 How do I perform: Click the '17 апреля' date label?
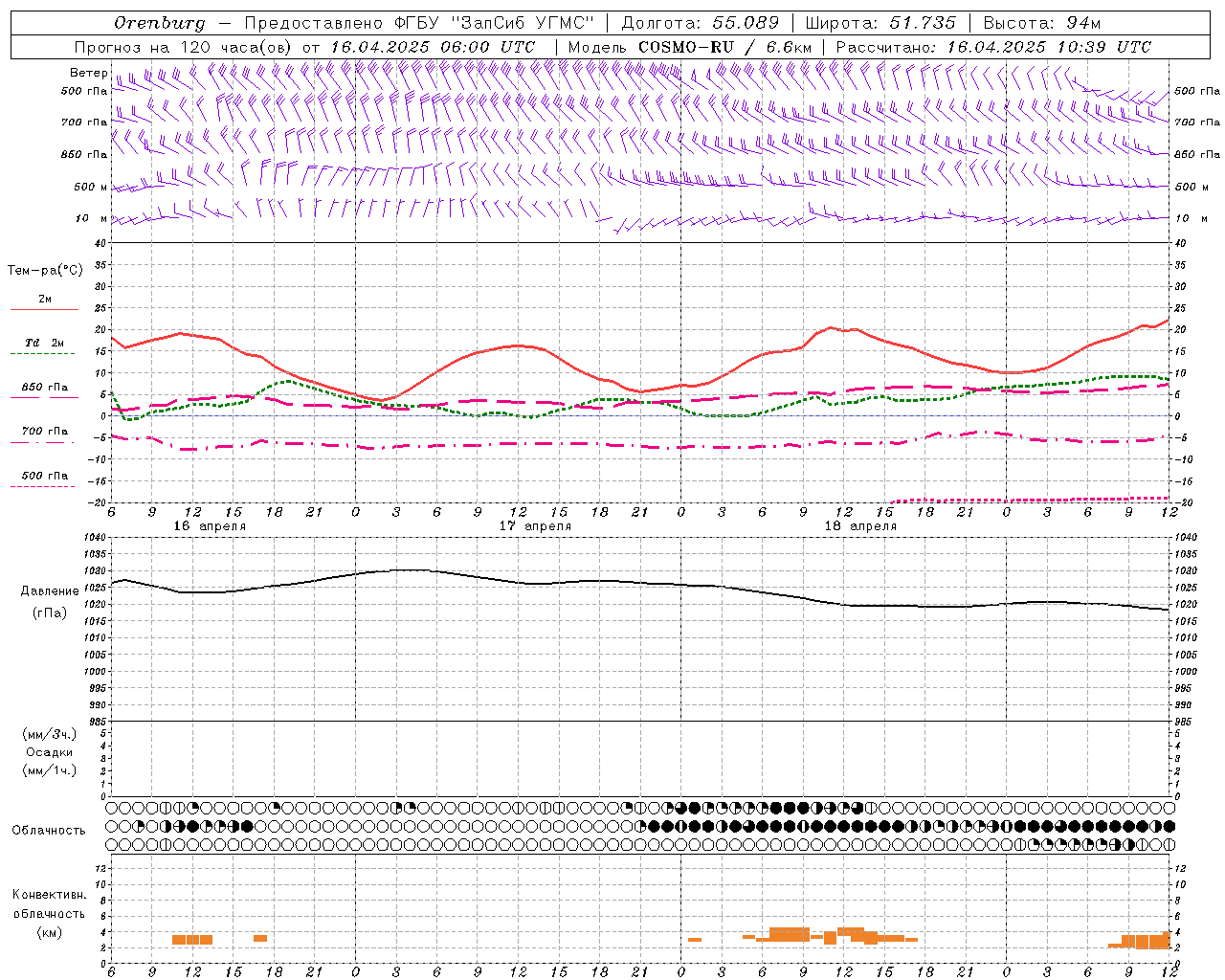[535, 526]
